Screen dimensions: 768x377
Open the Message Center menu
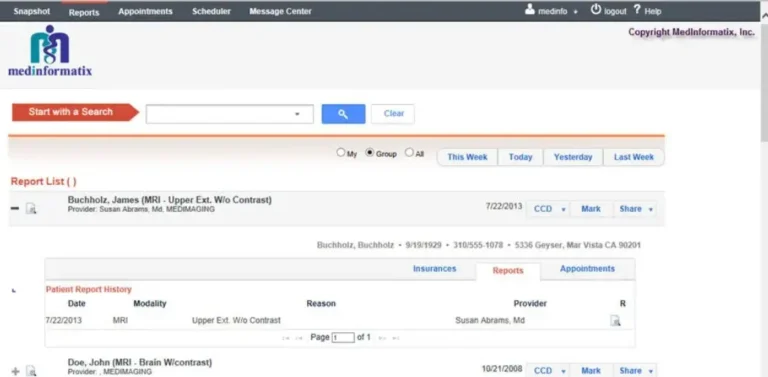[280, 11]
